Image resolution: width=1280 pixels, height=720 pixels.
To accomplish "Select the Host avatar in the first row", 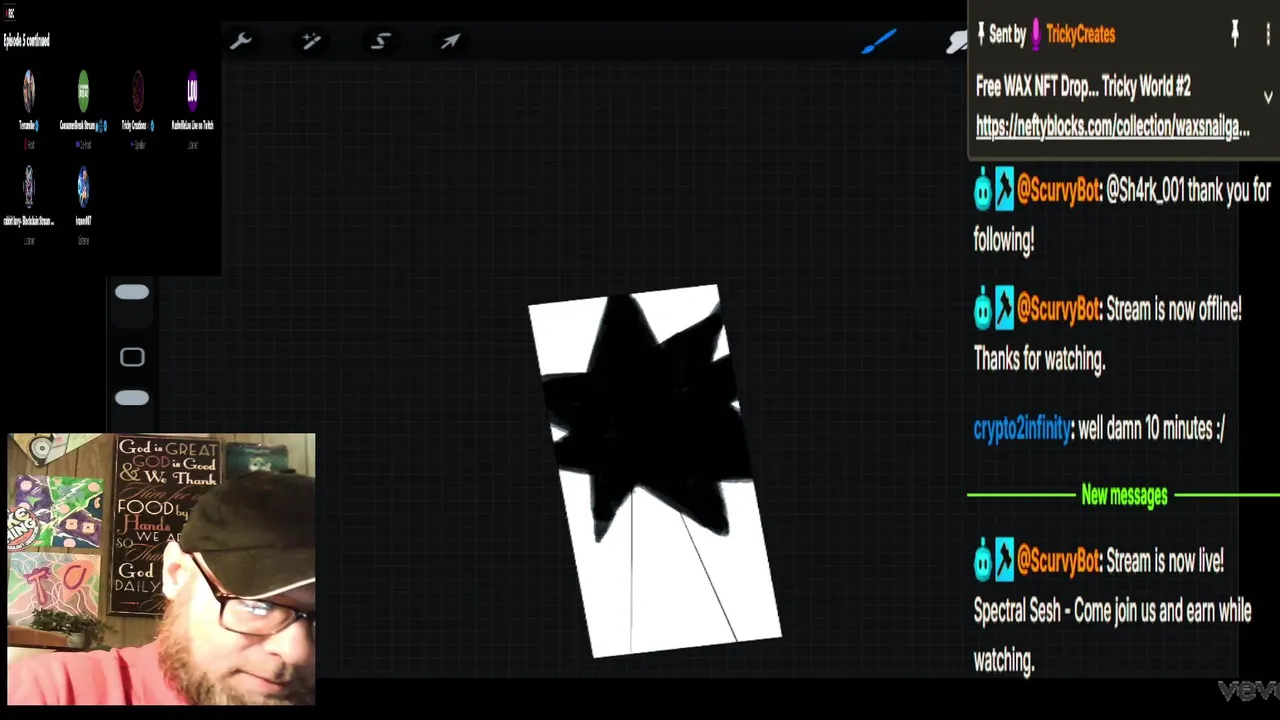I will coord(28,92).
